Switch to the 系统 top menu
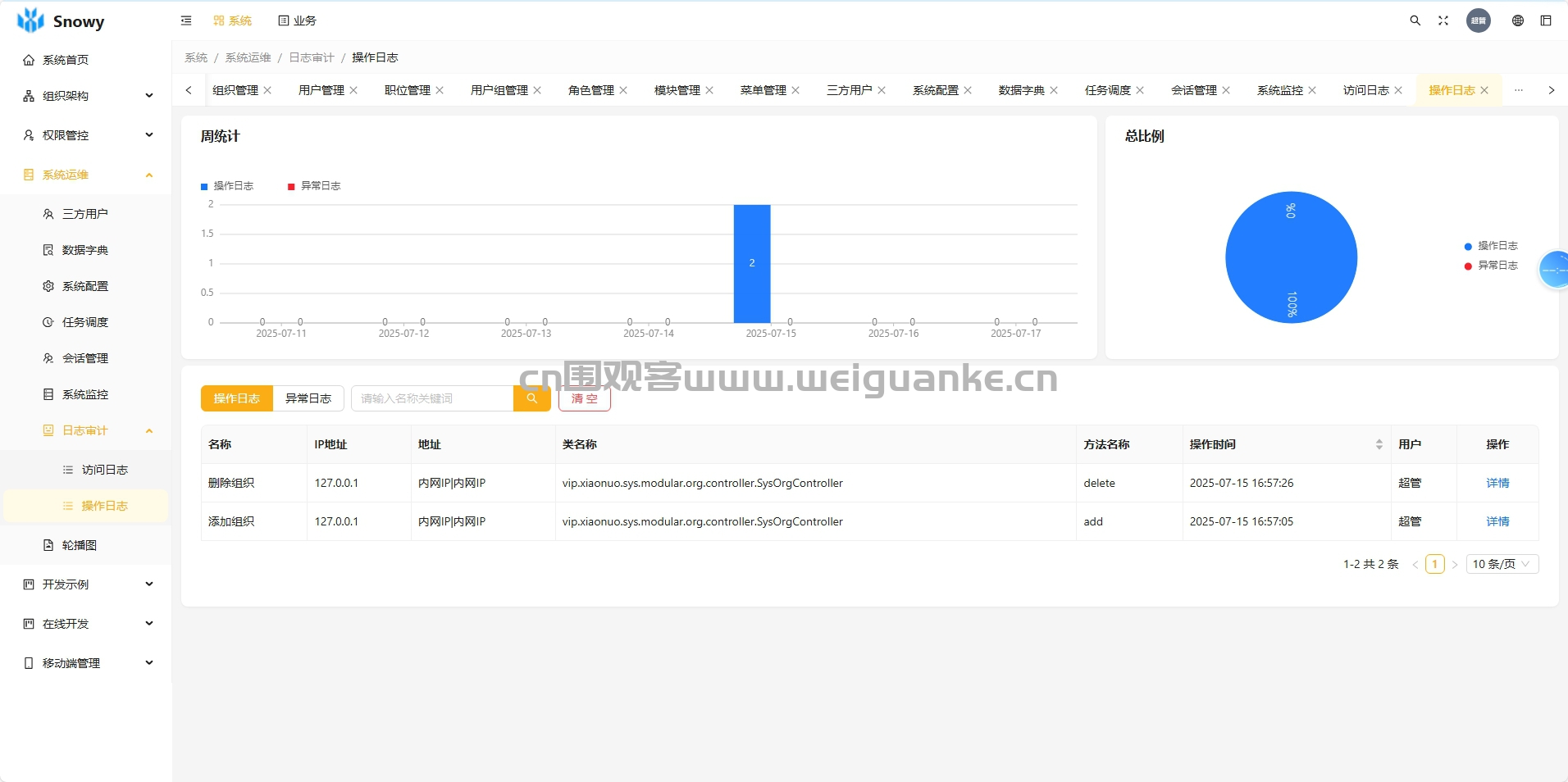This screenshot has width=1568, height=782. click(x=232, y=20)
